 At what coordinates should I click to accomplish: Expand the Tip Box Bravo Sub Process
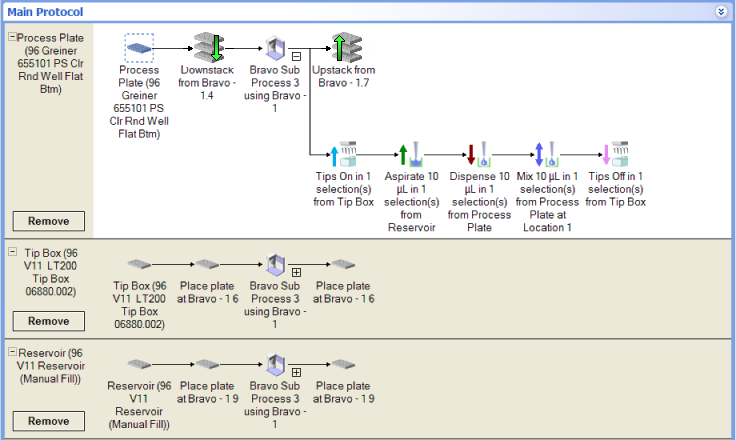pos(296,272)
